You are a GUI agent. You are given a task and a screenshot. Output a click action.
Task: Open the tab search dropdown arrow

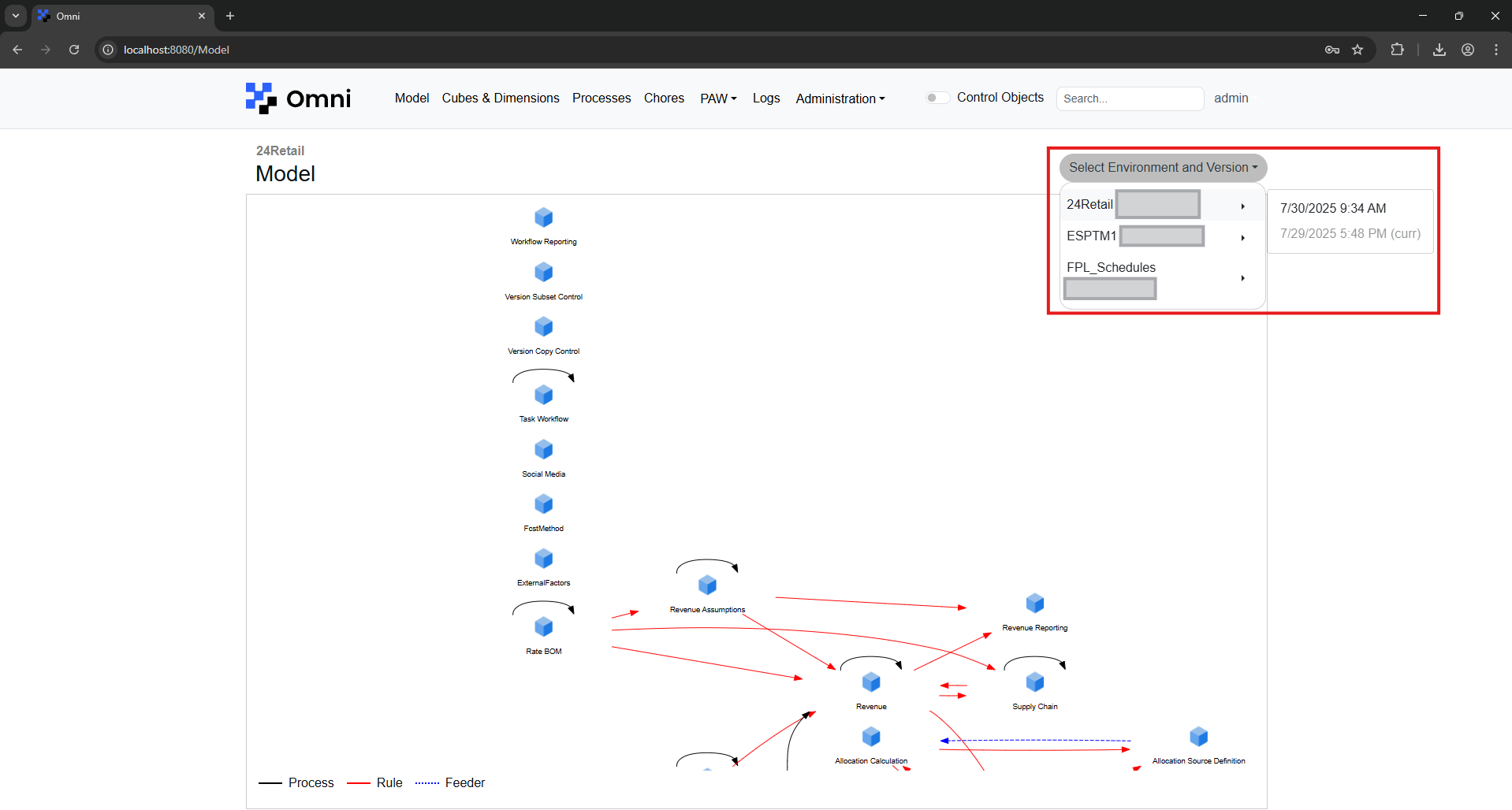tap(16, 16)
